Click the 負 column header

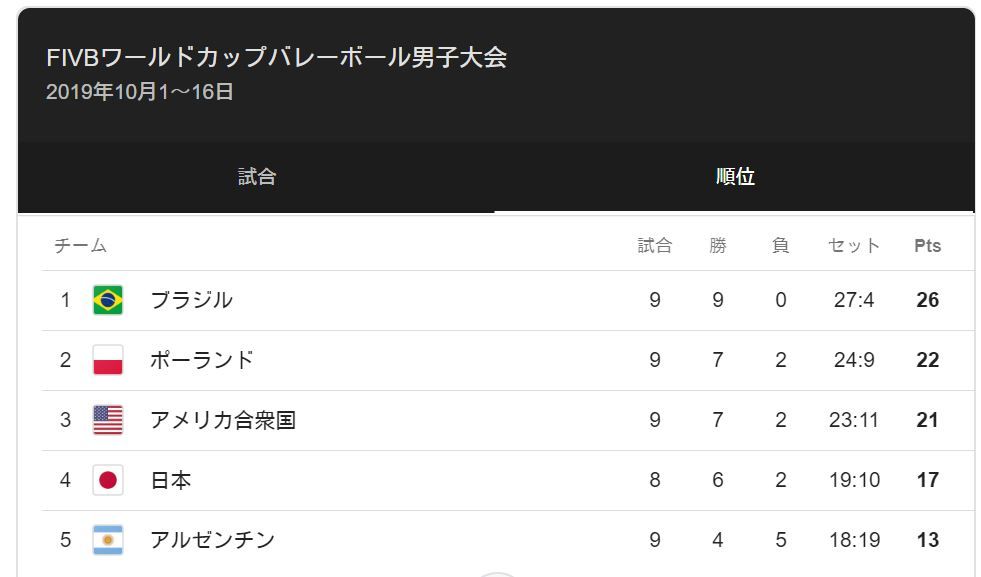(780, 245)
